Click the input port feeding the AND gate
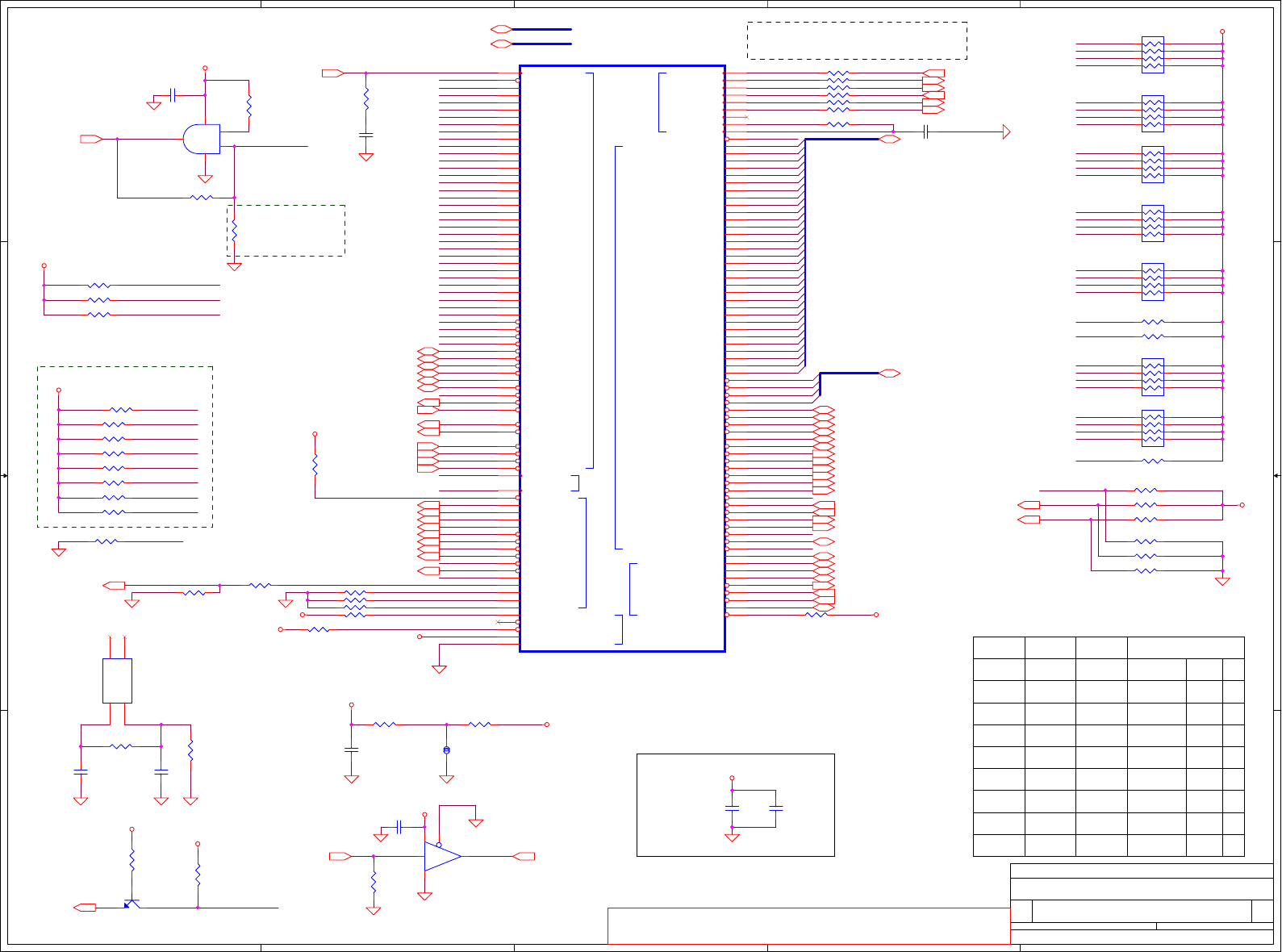 point(91,139)
